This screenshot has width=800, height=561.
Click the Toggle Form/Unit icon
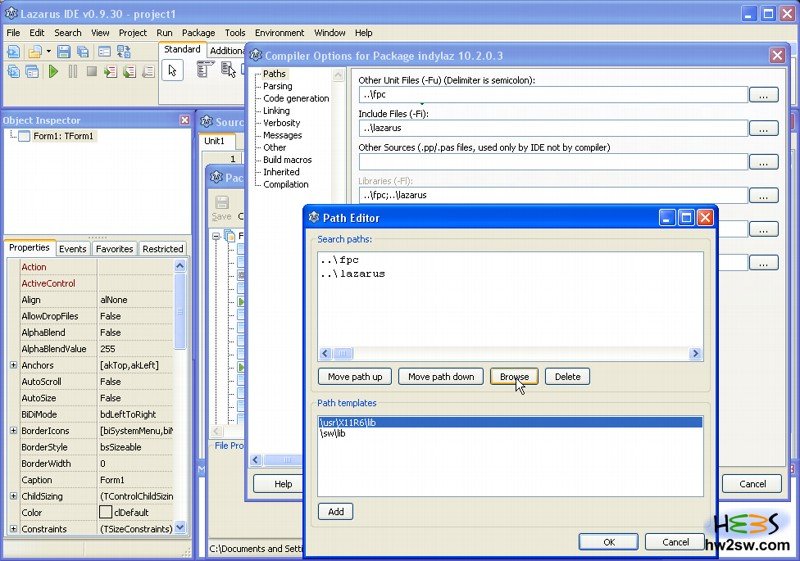click(124, 52)
